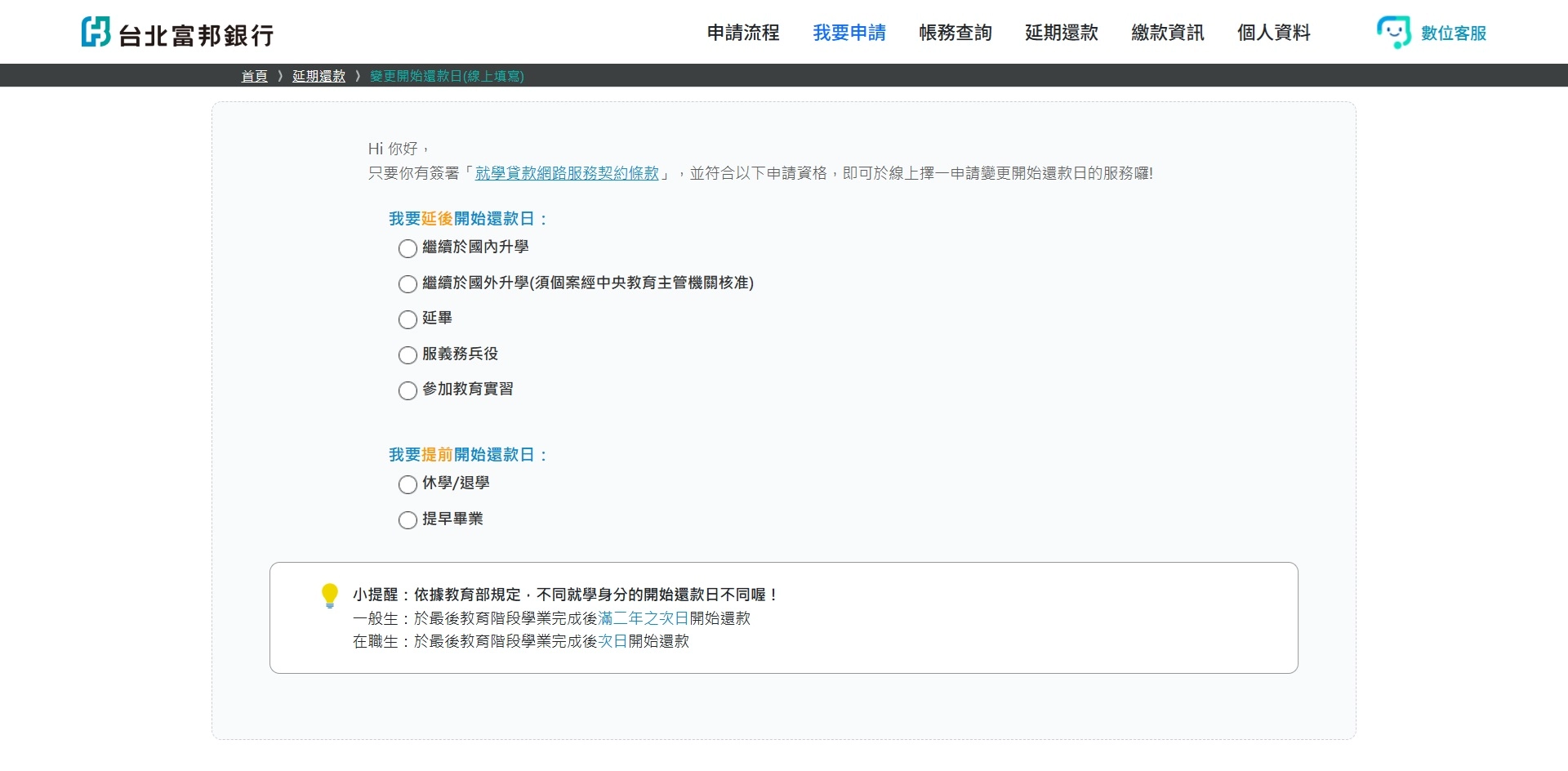The image size is (1568, 771).
Task: Open 就學貸款網路服務契約條款 link
Action: (567, 173)
